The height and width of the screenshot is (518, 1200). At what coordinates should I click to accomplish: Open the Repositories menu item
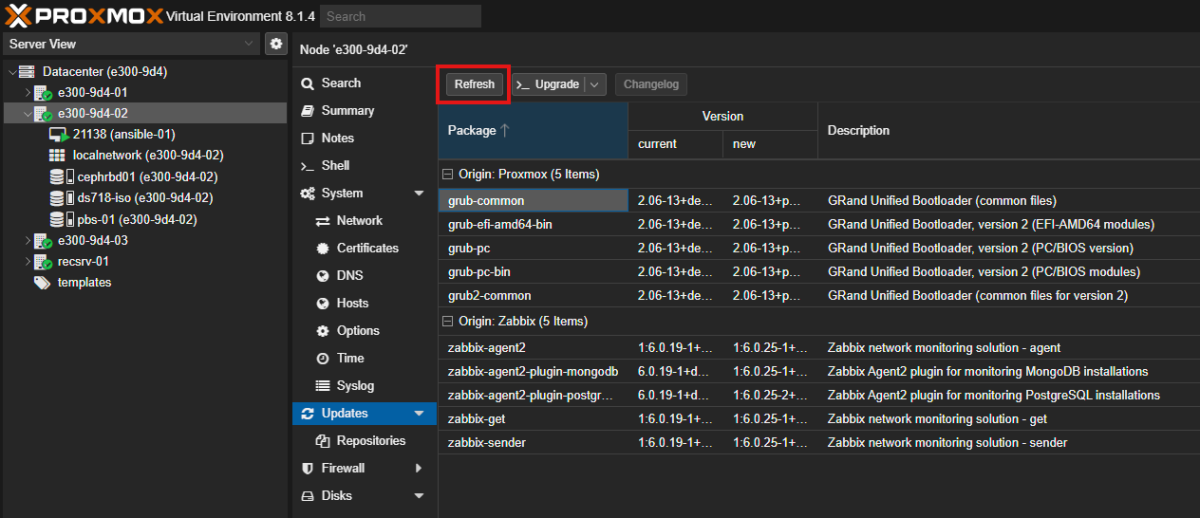pos(365,441)
